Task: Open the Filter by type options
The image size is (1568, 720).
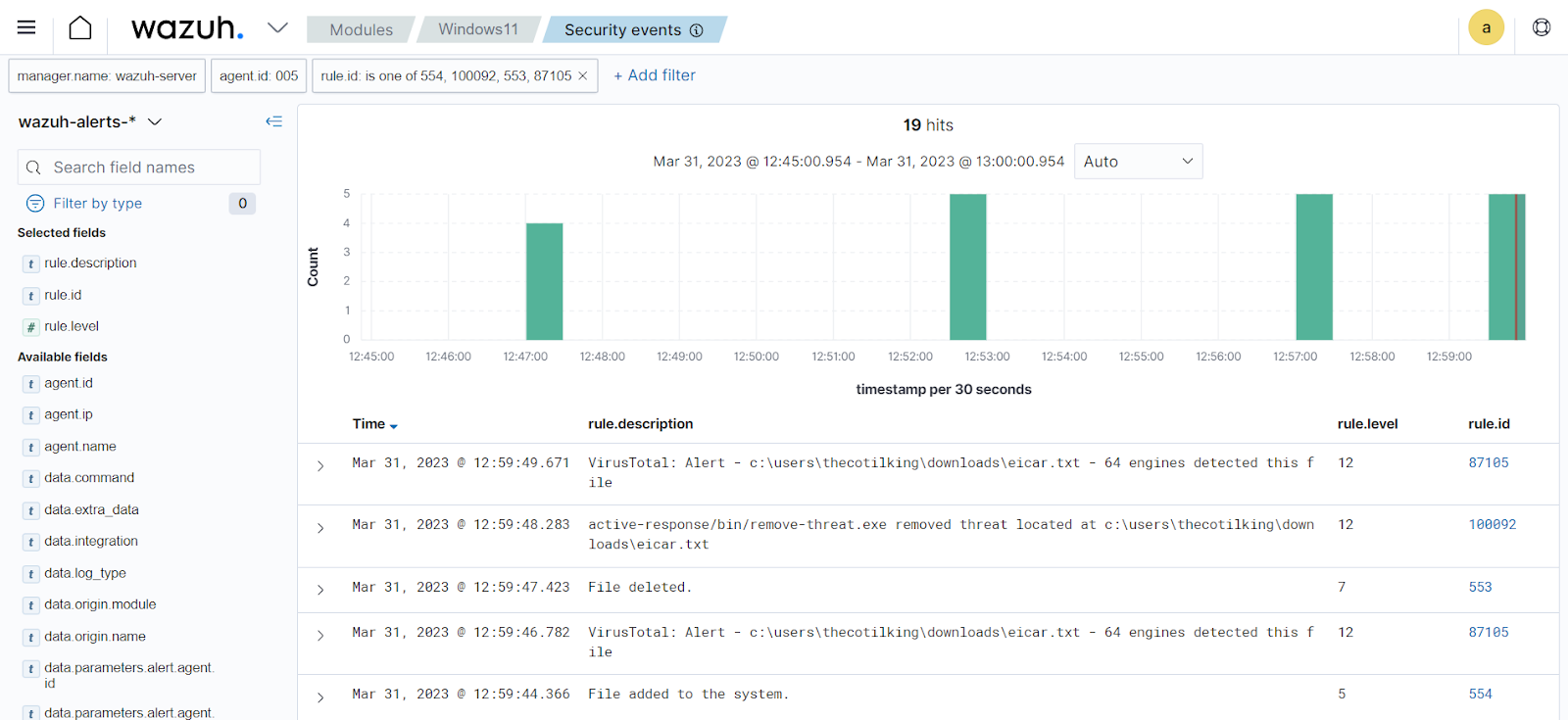Action: tap(97, 203)
